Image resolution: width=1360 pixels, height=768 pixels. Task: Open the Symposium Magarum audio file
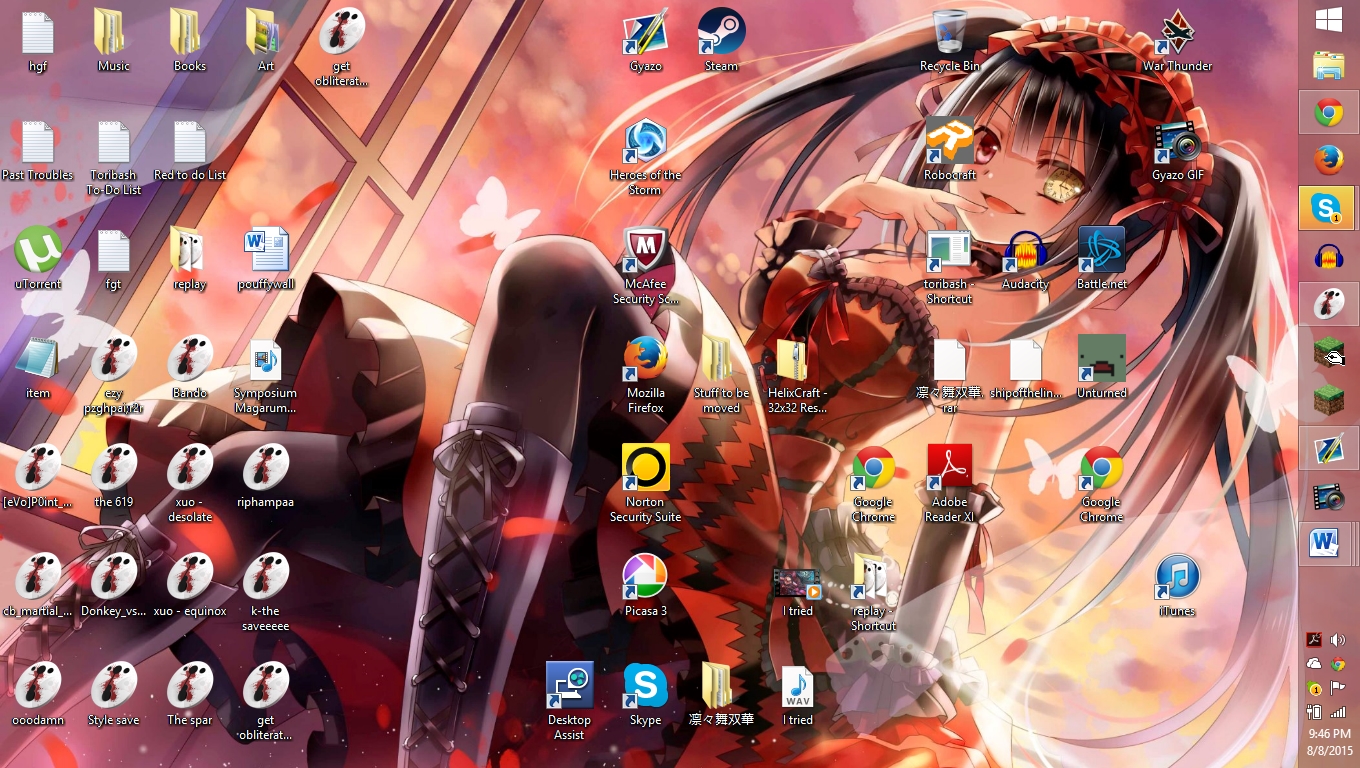point(266,376)
